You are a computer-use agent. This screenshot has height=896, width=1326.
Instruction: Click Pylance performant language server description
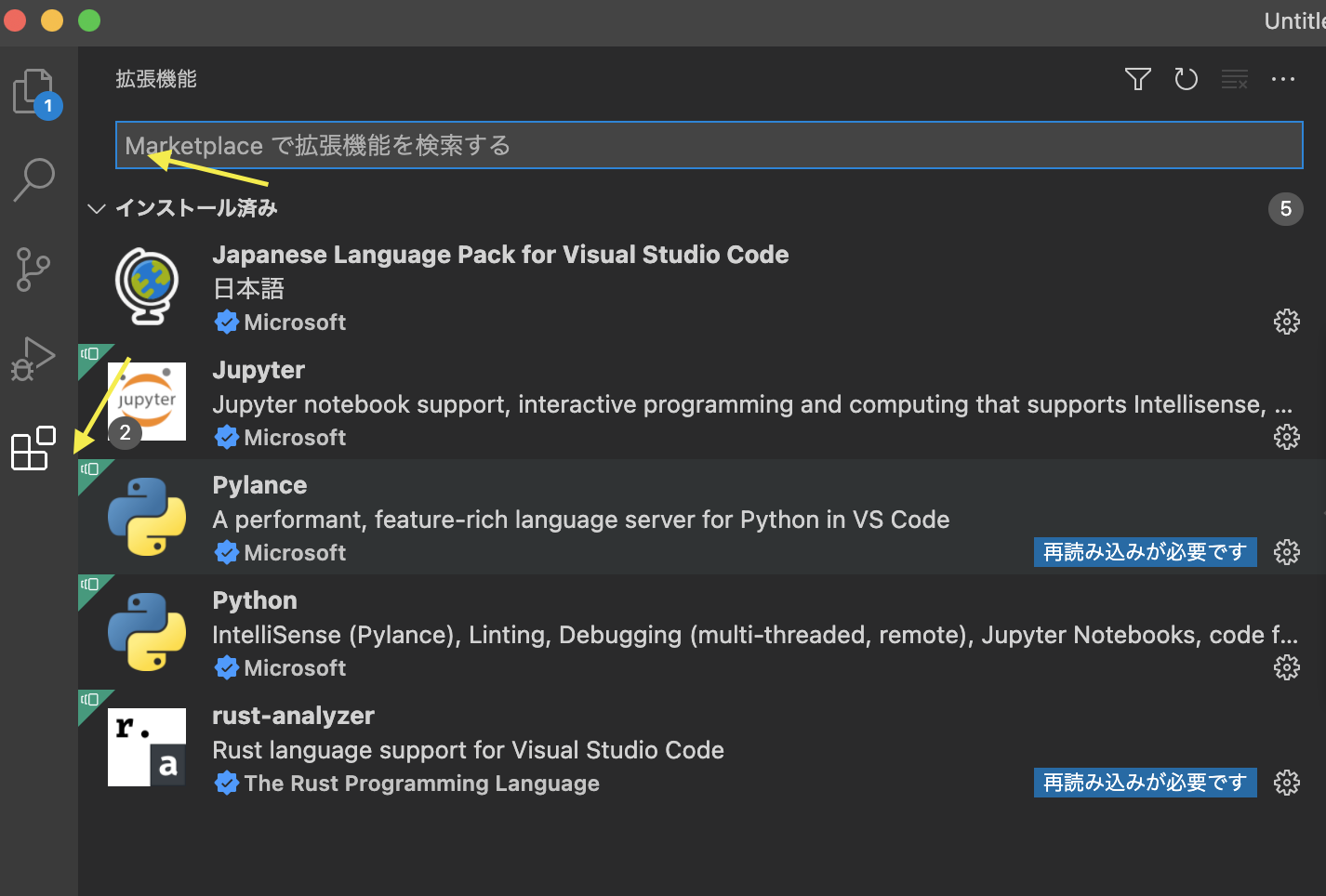pos(581,520)
